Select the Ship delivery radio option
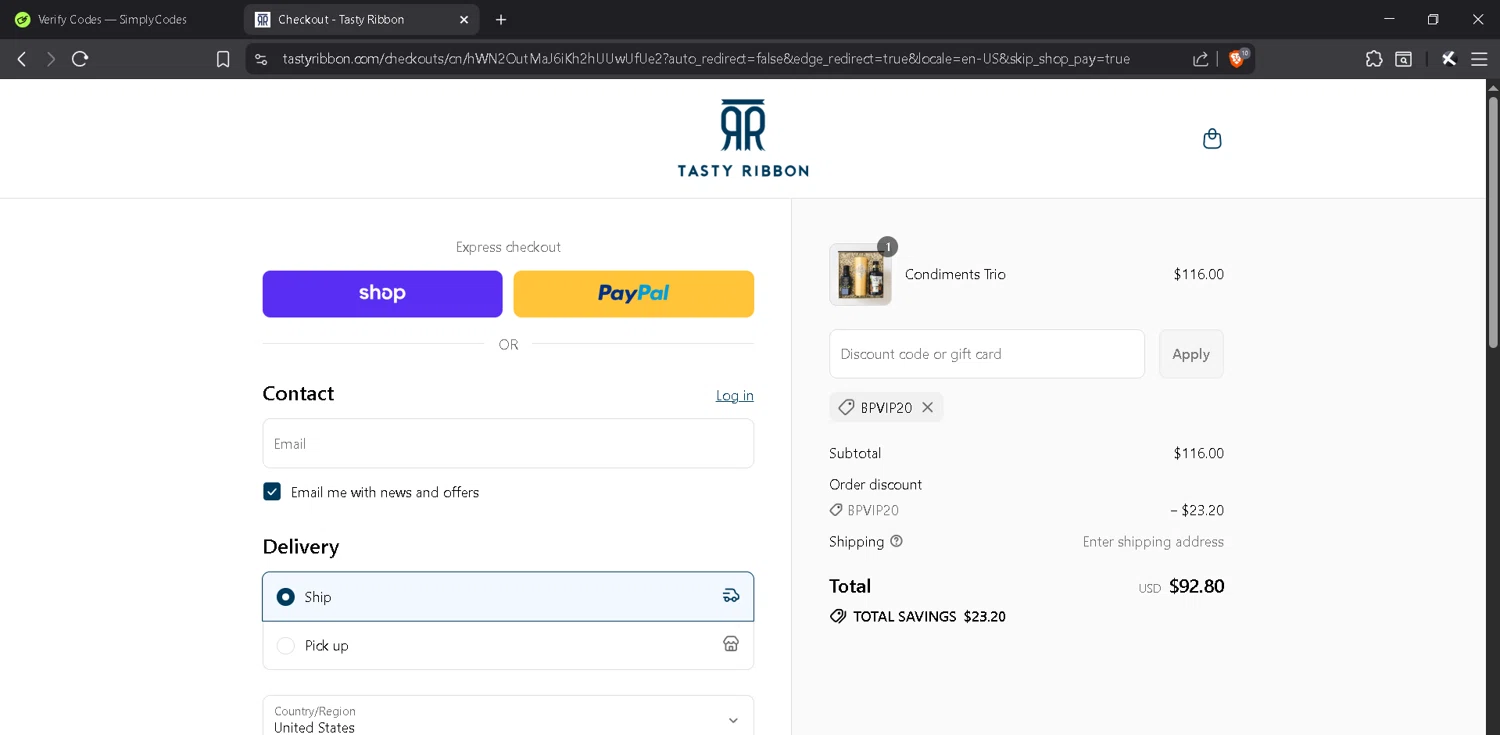The height and width of the screenshot is (735, 1500). (x=285, y=597)
